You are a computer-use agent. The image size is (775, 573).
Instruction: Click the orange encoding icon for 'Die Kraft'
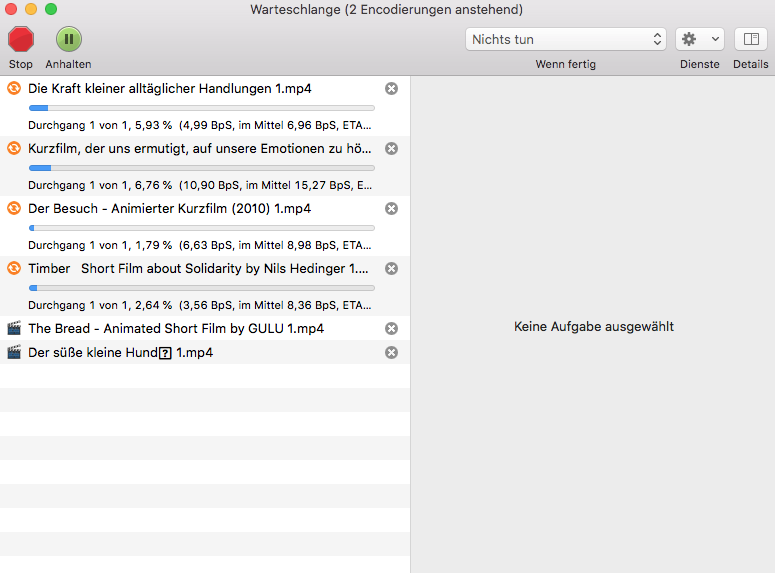click(x=14, y=89)
